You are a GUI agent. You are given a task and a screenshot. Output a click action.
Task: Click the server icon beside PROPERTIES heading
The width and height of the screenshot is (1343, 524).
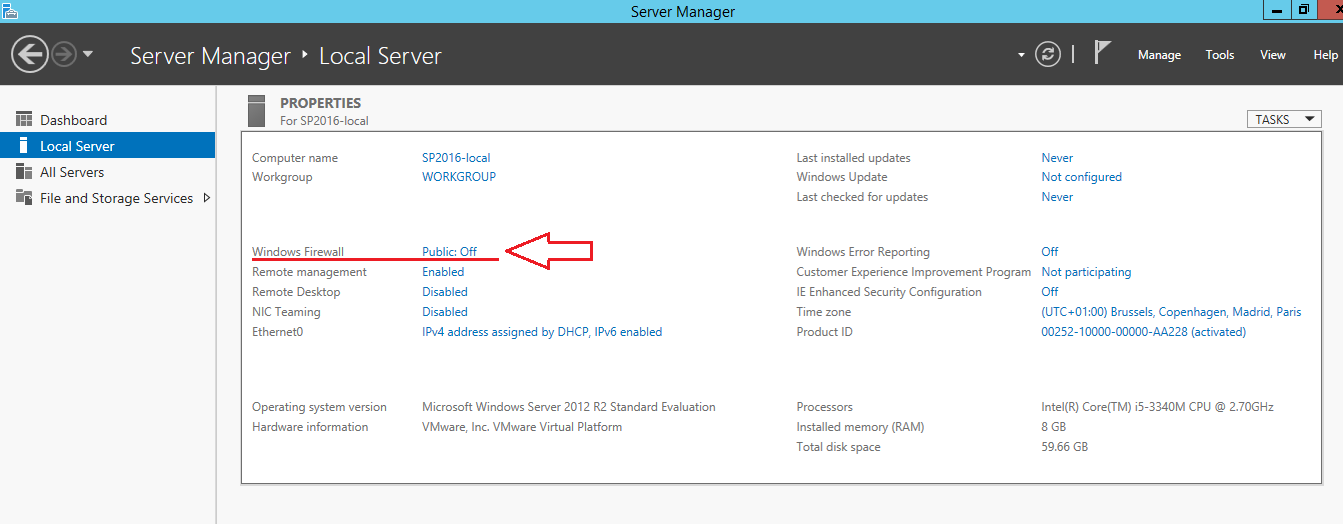pos(257,111)
